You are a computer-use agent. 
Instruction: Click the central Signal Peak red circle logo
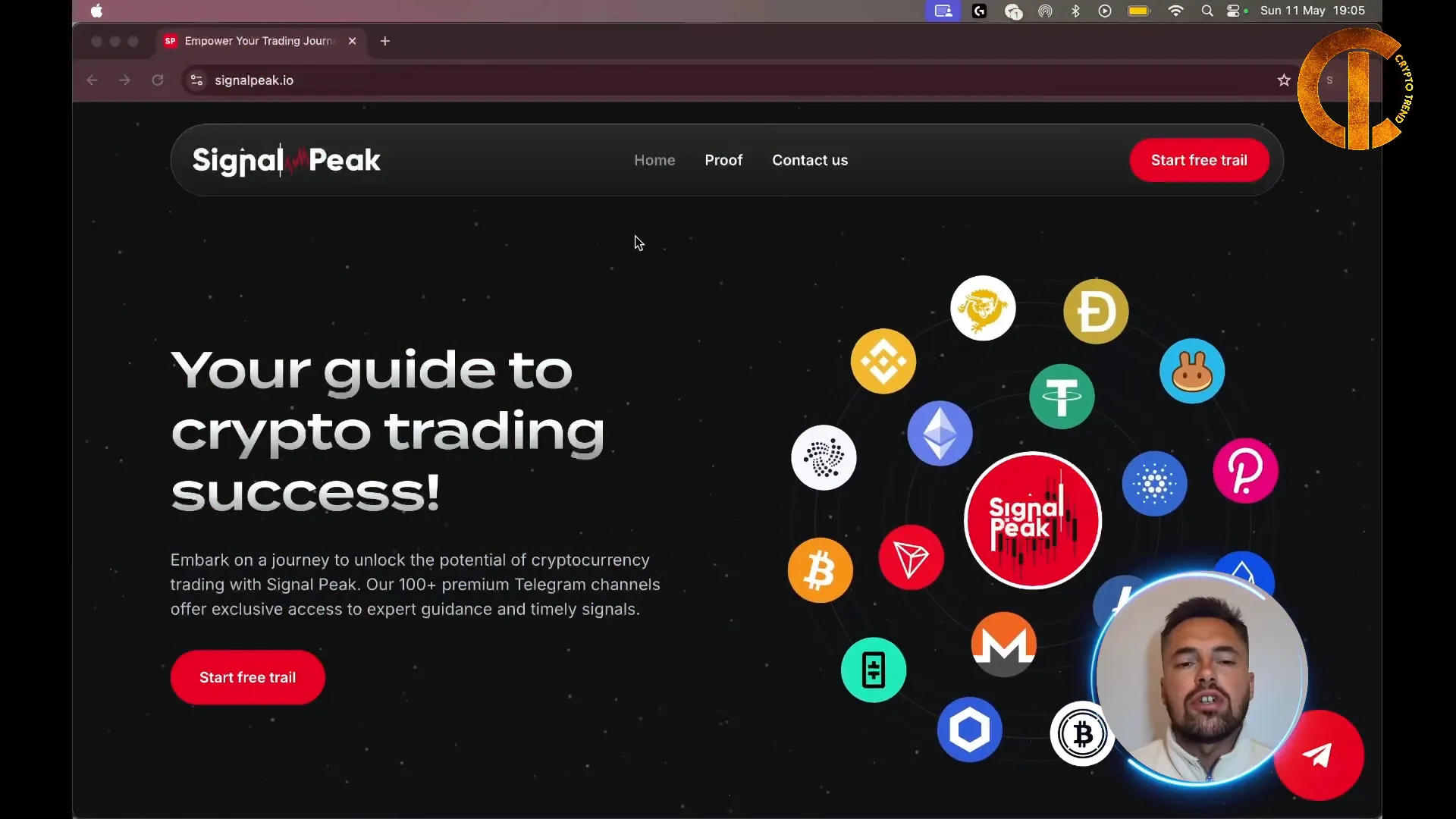pyautogui.click(x=1033, y=520)
